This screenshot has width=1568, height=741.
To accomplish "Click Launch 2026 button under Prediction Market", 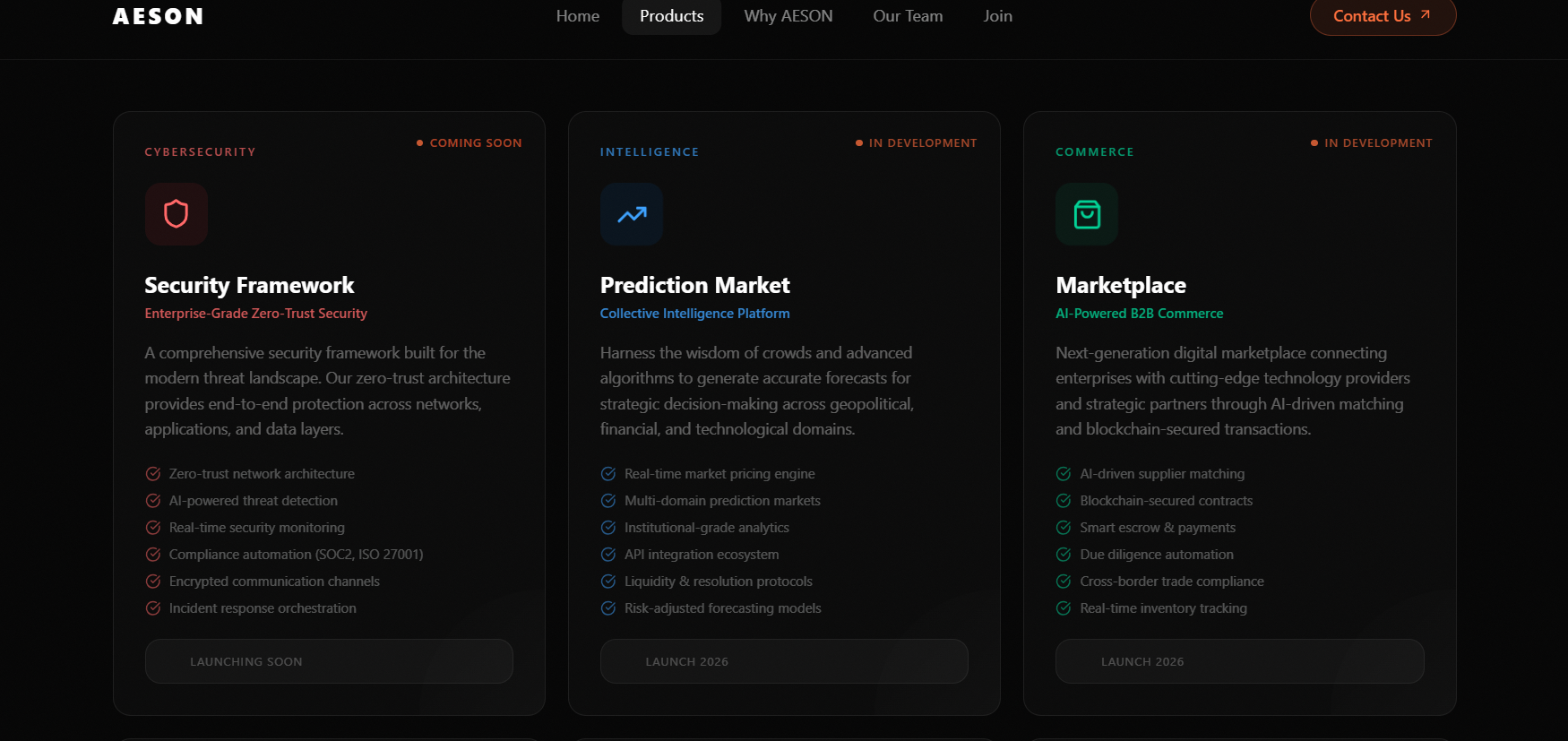I will tap(784, 661).
